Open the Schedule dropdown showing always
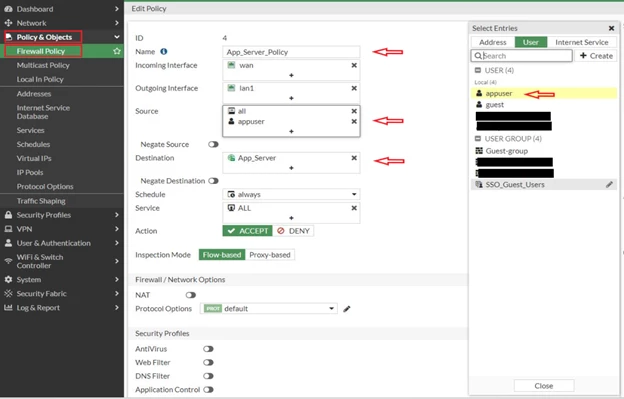 tap(291, 195)
